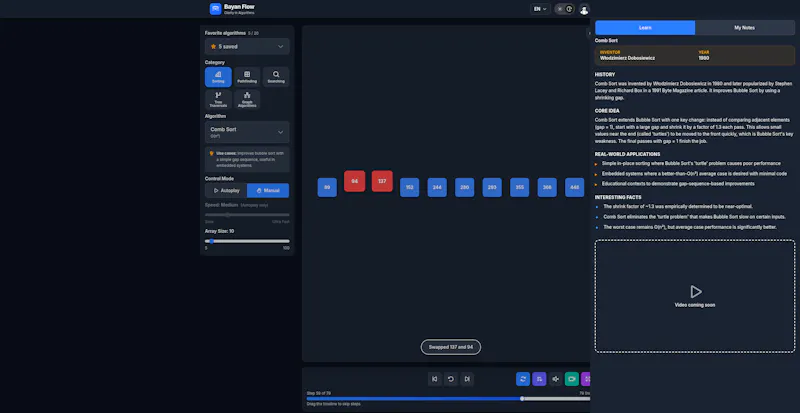Image resolution: width=800 pixels, height=413 pixels.
Task: Switch to the Learn tab
Action: pyautogui.click(x=645, y=28)
